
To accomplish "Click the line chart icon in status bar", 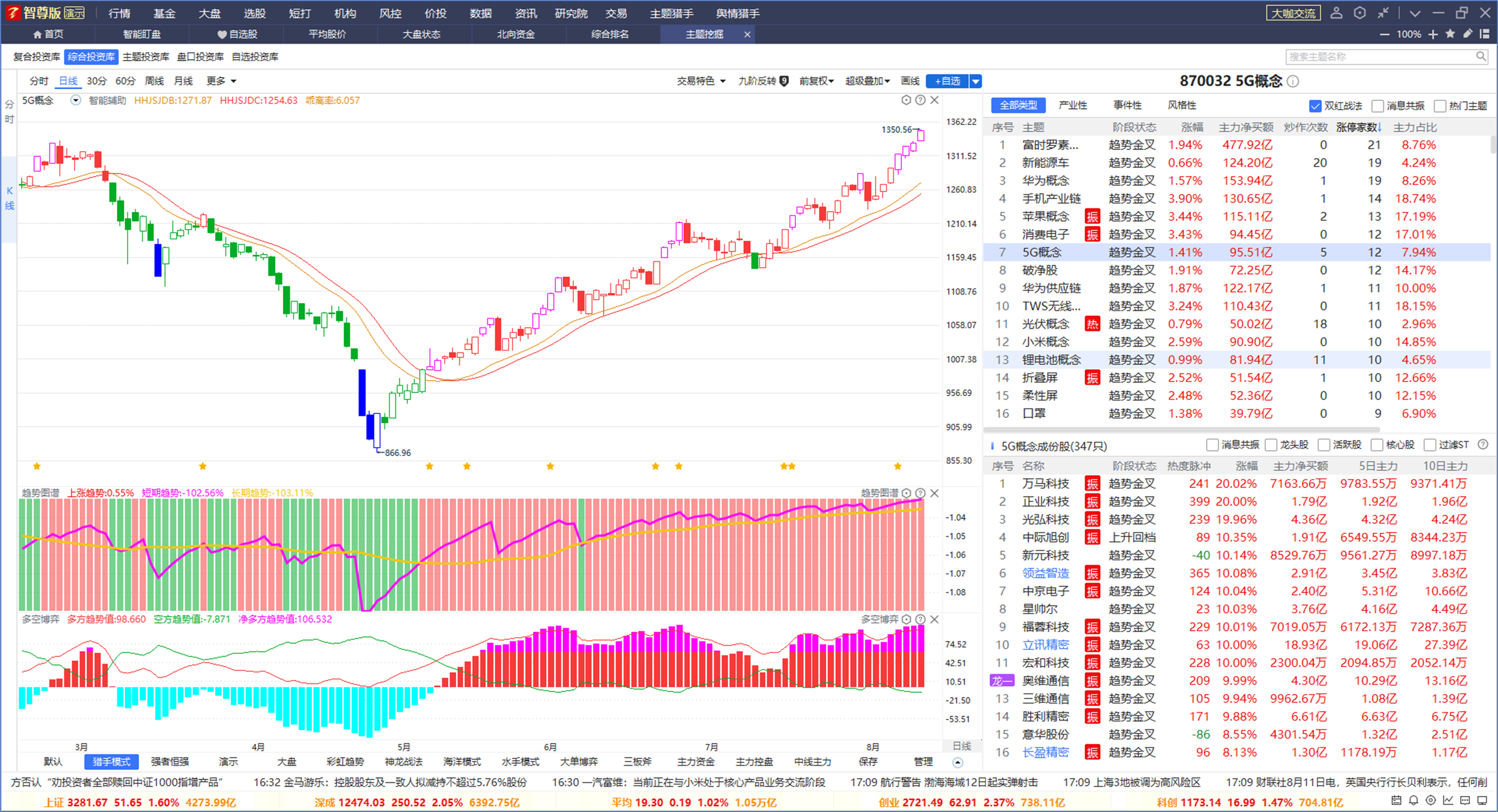I will 1448,801.
